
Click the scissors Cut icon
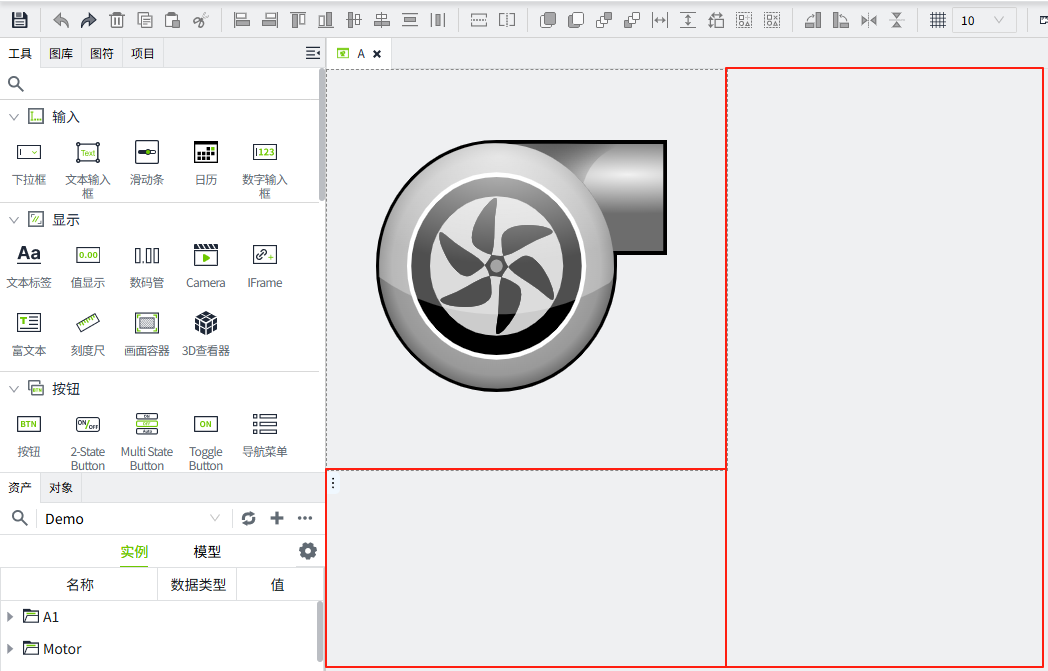coord(200,20)
